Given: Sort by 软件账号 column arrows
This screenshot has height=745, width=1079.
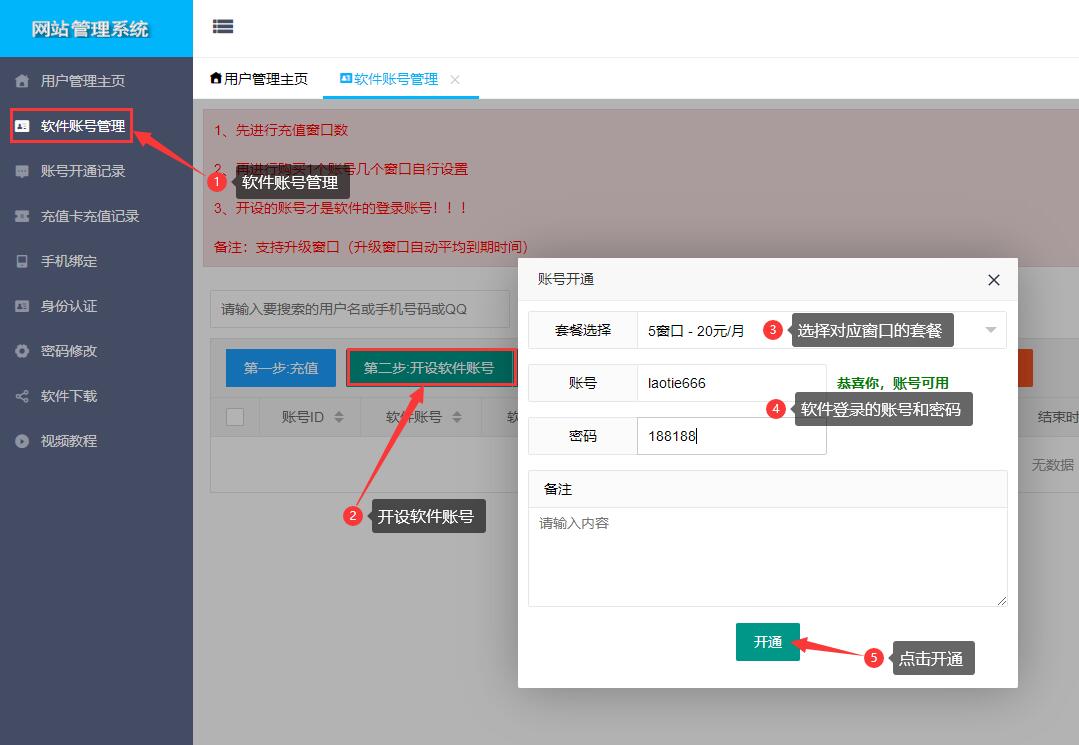Looking at the screenshot, I should [x=457, y=417].
